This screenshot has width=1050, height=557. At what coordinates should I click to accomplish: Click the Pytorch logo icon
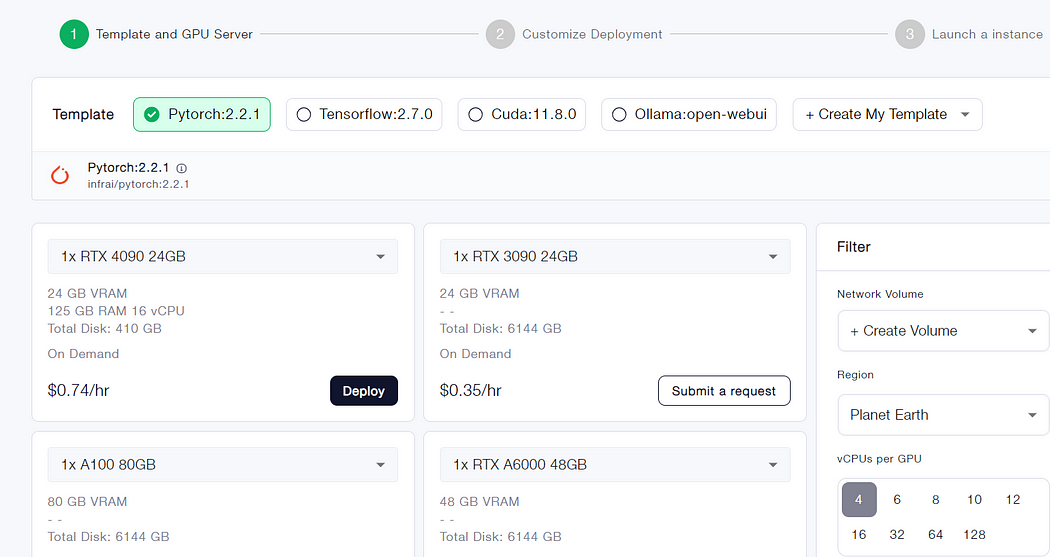(60, 175)
